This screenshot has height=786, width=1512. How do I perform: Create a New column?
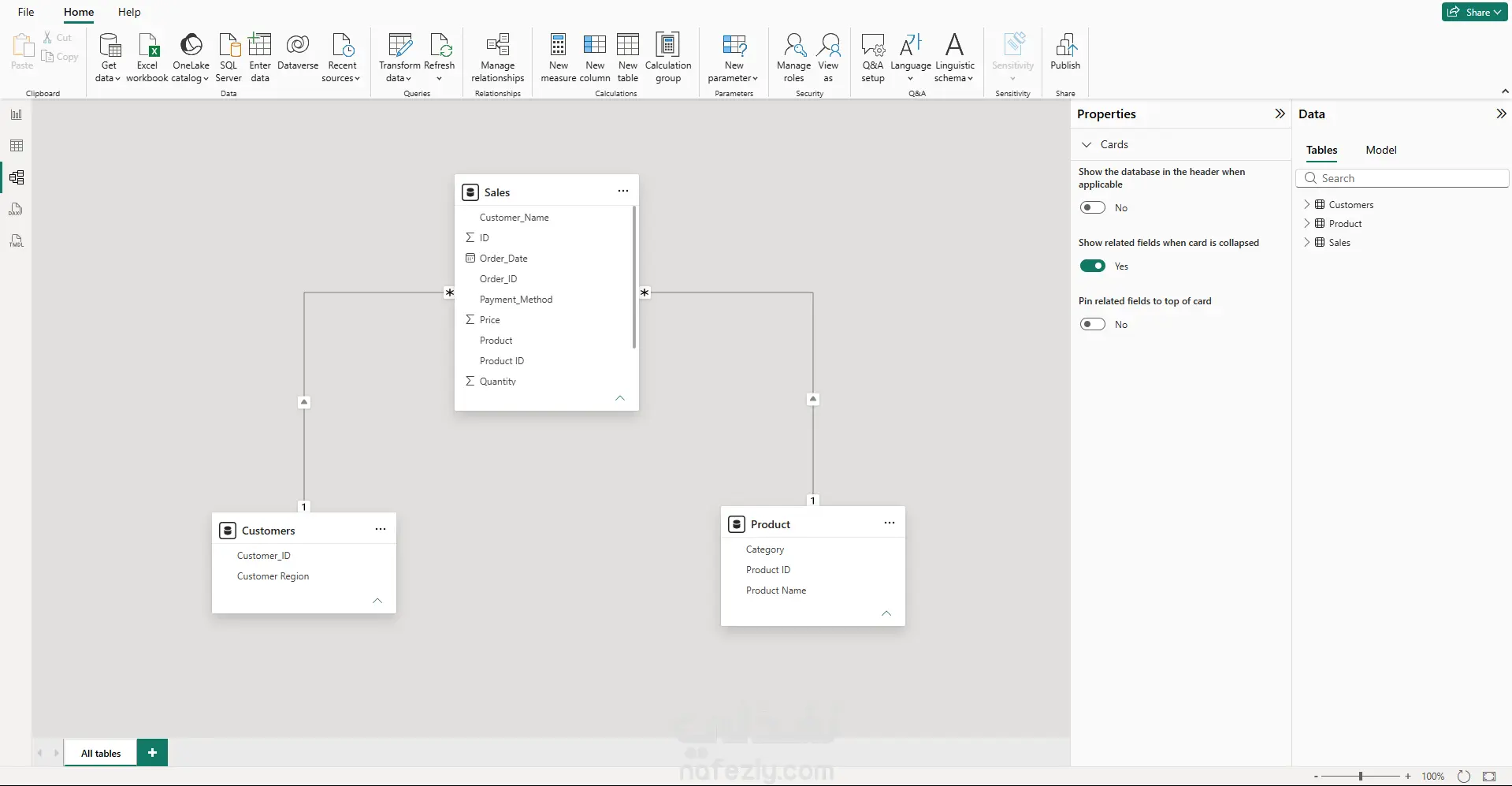click(595, 58)
